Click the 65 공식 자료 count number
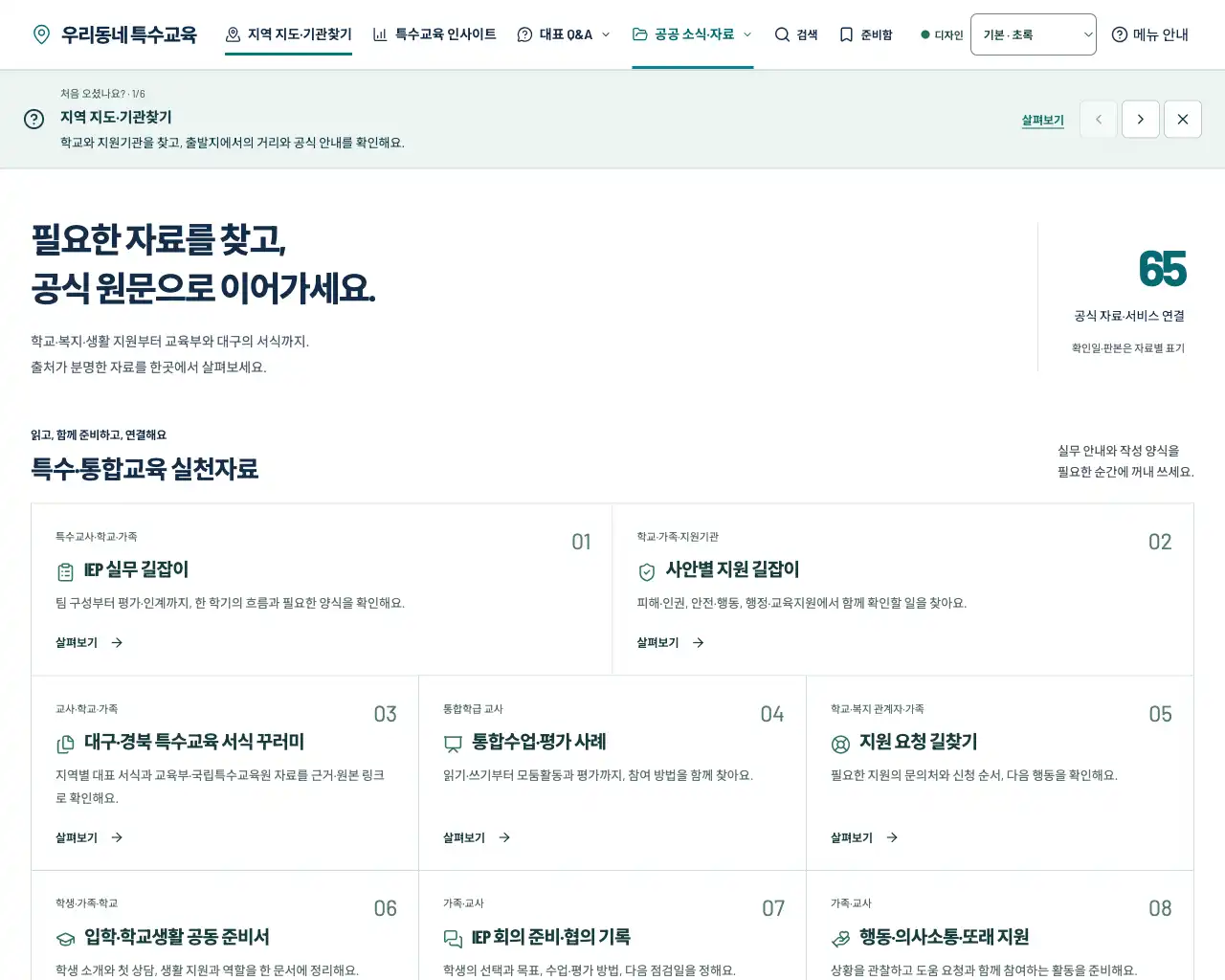The height and width of the screenshot is (980, 1225). pos(1162,269)
